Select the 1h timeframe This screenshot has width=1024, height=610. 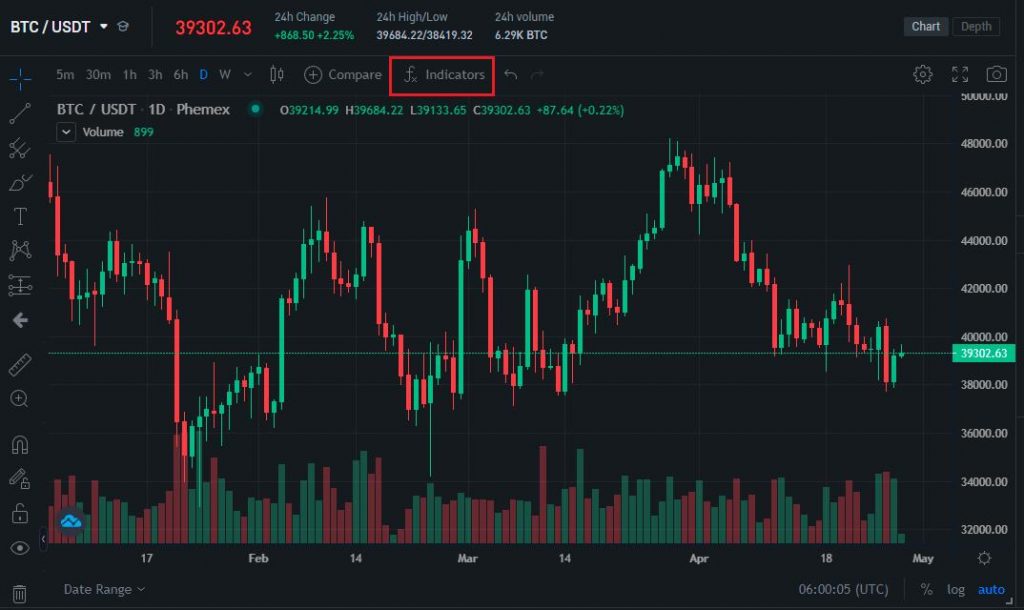click(130, 74)
